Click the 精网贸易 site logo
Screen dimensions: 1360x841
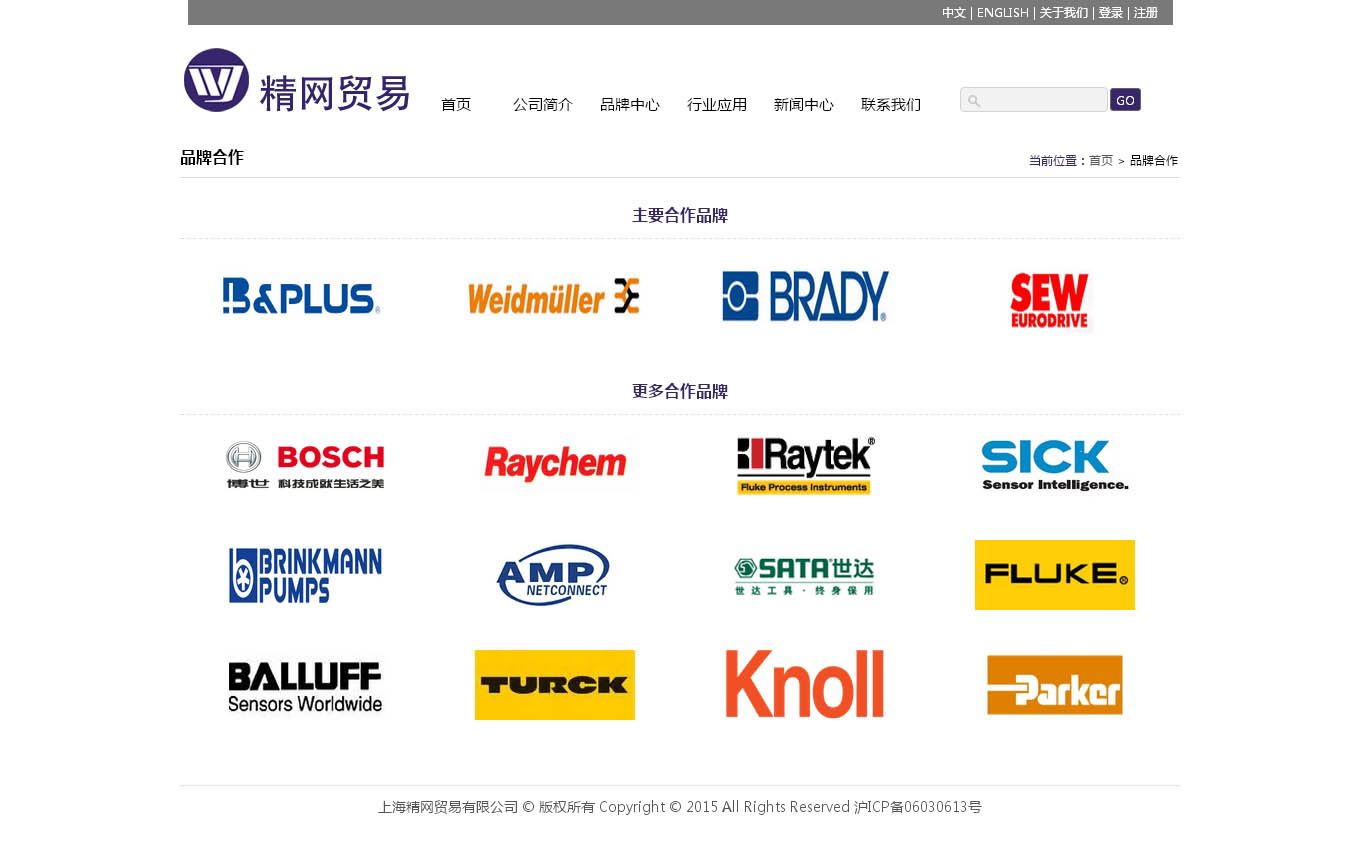pos(296,80)
